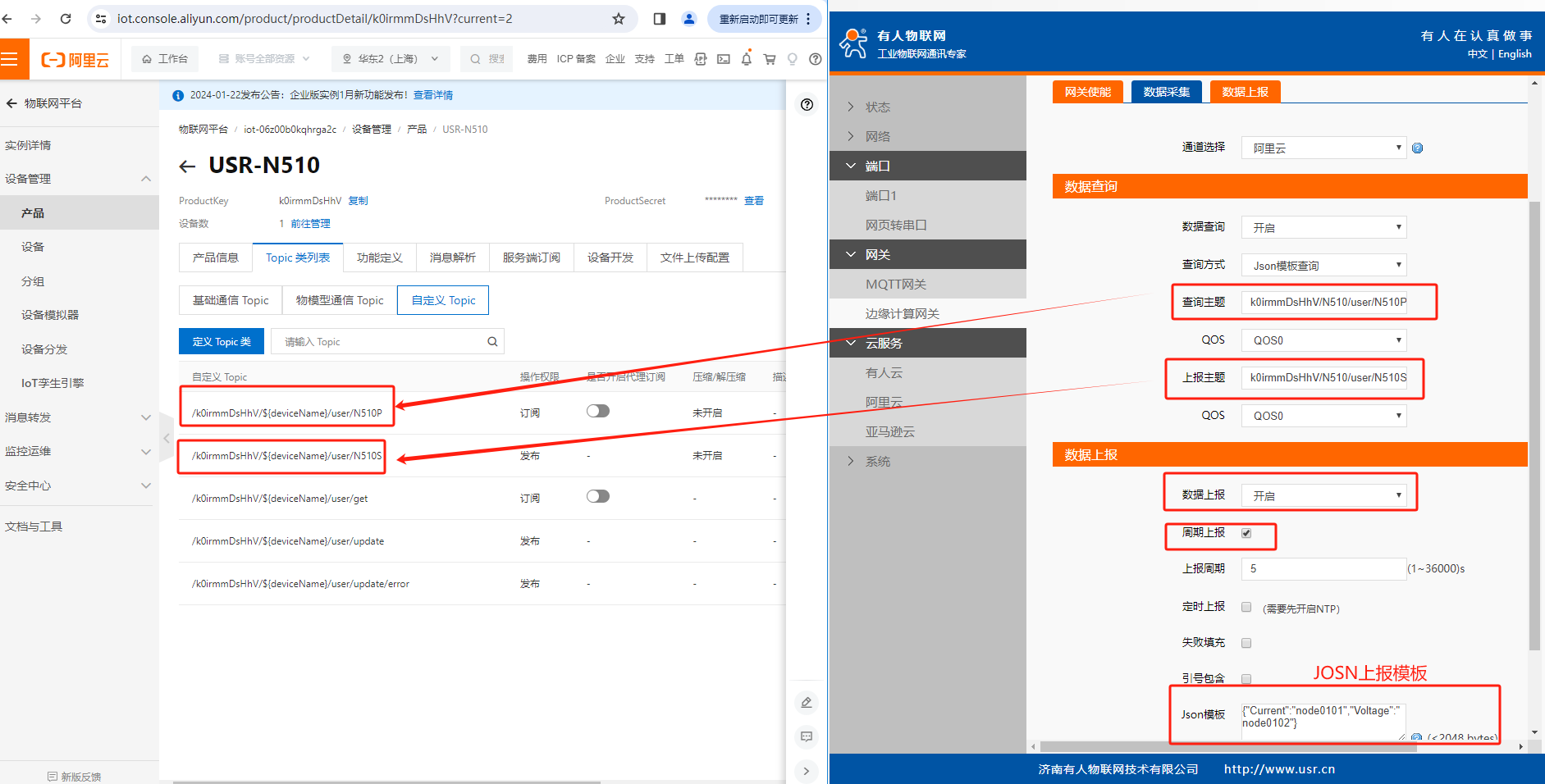Expand the 华东2 (上海) region selector
Screen dimensions: 1545x784
pyautogui.click(x=391, y=59)
